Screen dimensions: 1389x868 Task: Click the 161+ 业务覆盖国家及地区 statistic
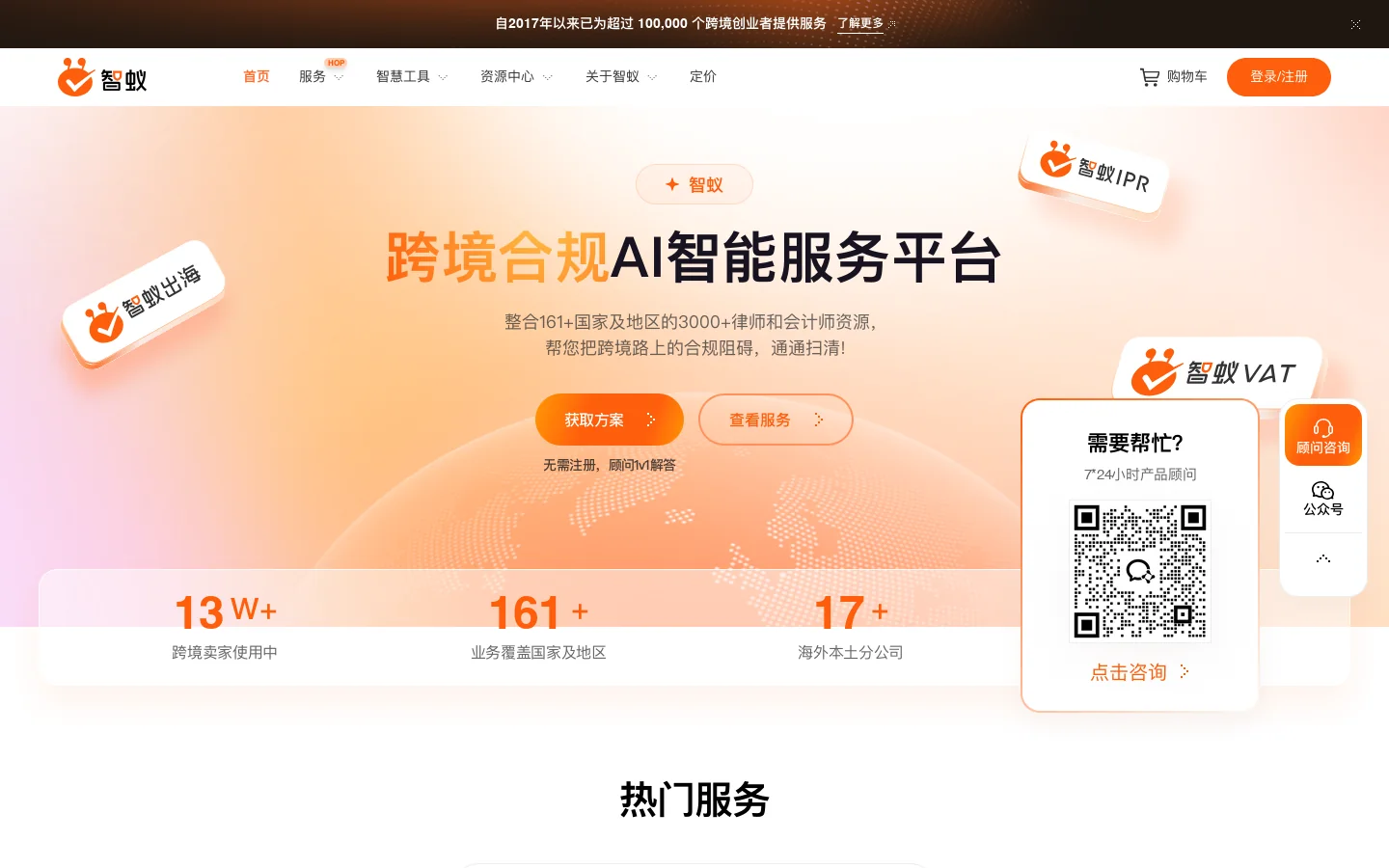pos(538,627)
